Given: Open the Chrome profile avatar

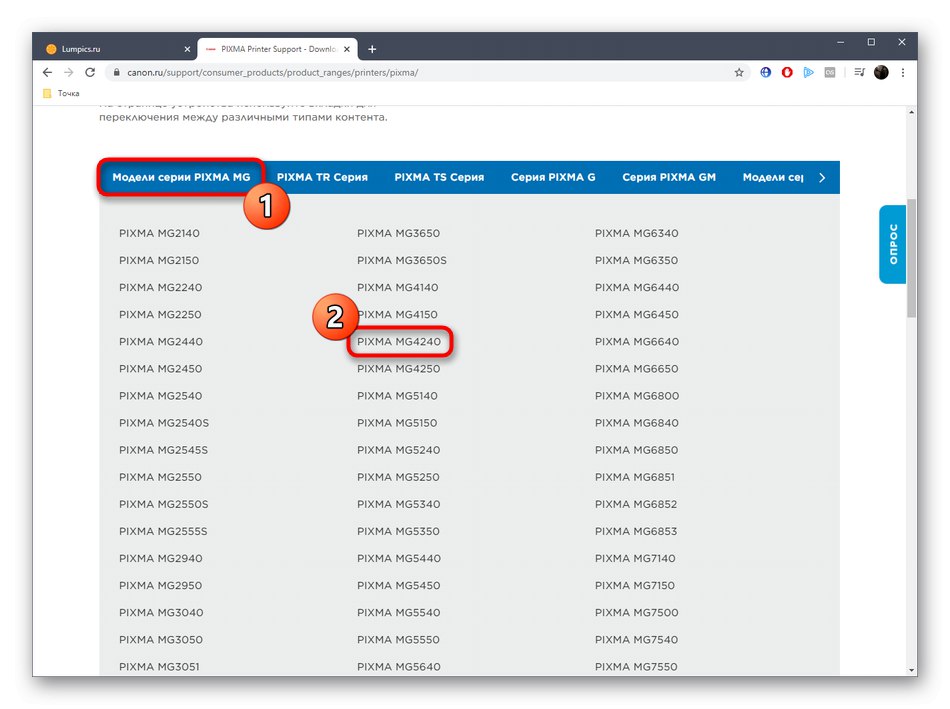Looking at the screenshot, I should coord(881,72).
